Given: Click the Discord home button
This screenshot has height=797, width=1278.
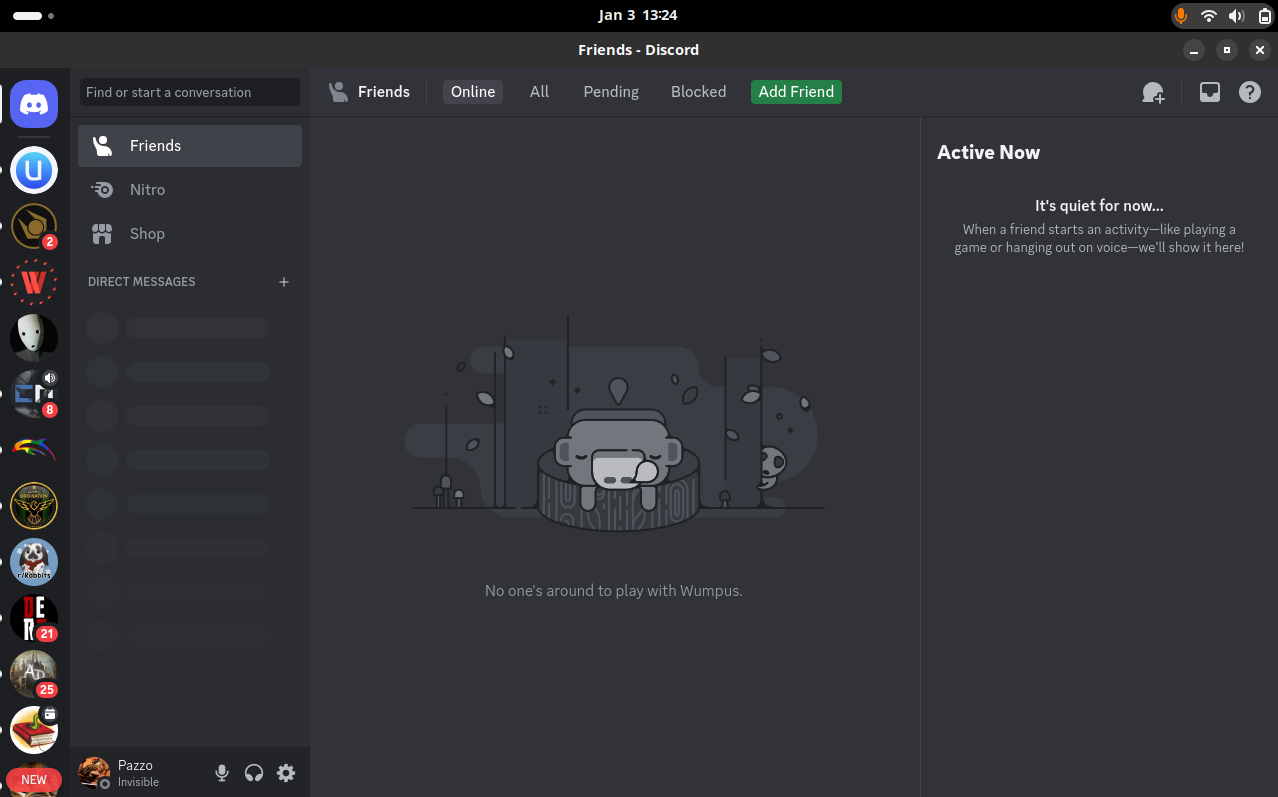Looking at the screenshot, I should (33, 103).
